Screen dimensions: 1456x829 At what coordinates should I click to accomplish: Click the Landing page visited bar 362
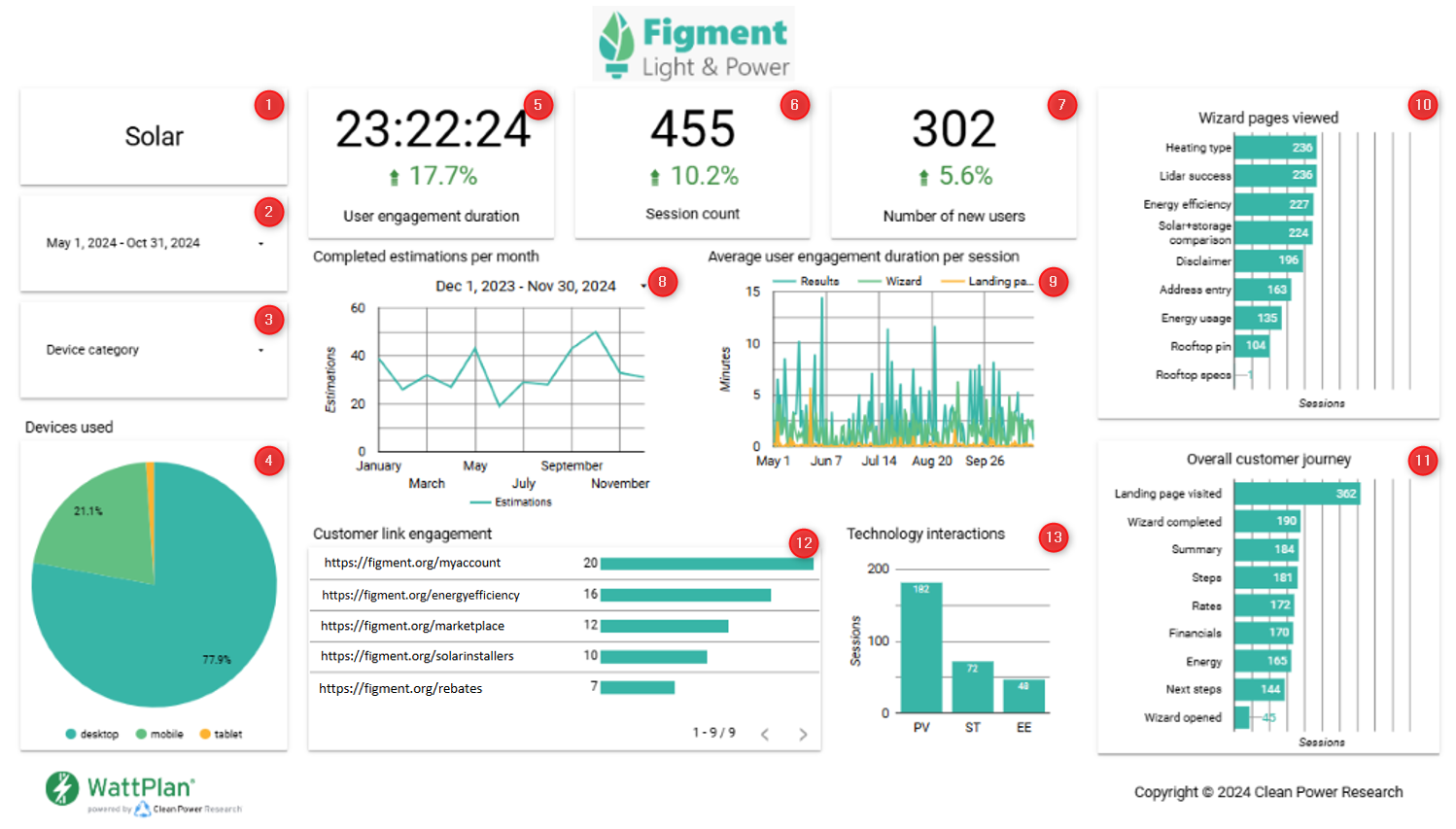(1298, 494)
